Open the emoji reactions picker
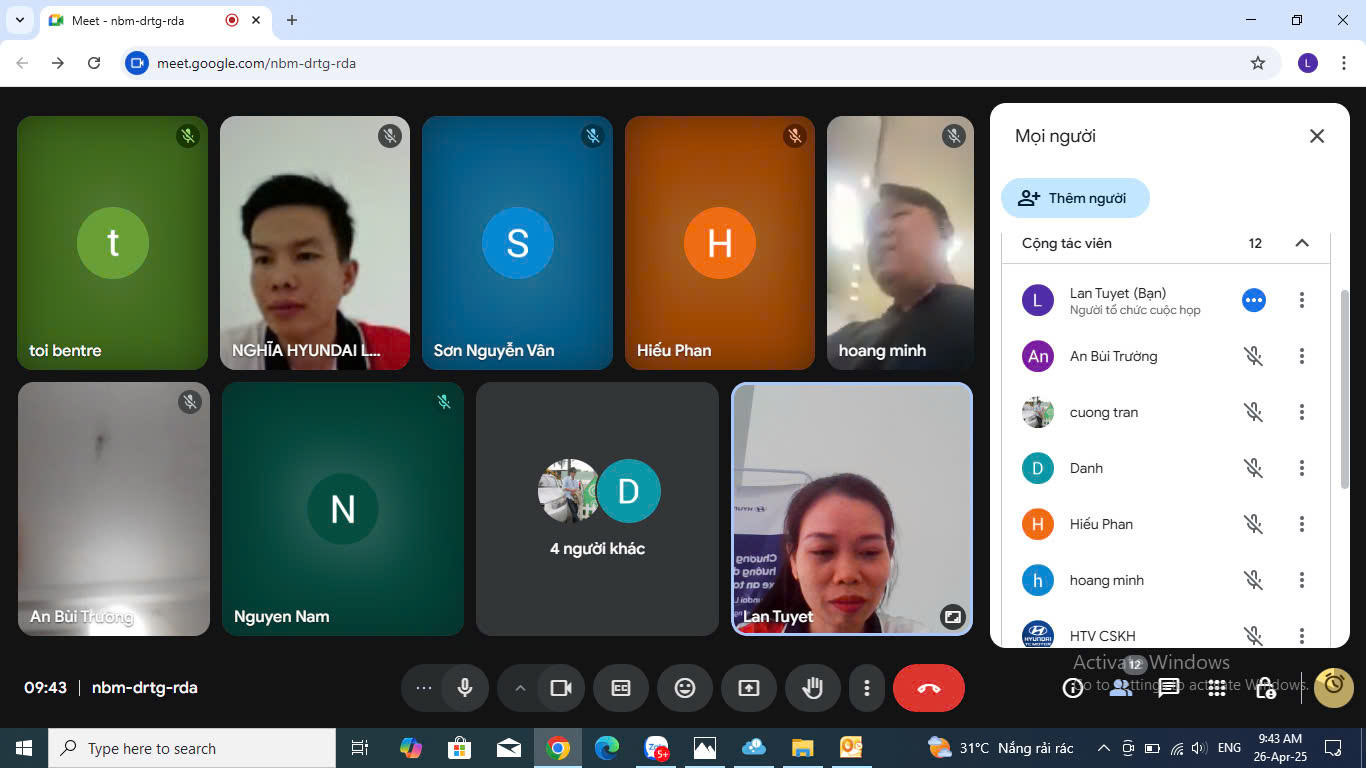Viewport: 1366px width, 768px height. click(x=685, y=688)
